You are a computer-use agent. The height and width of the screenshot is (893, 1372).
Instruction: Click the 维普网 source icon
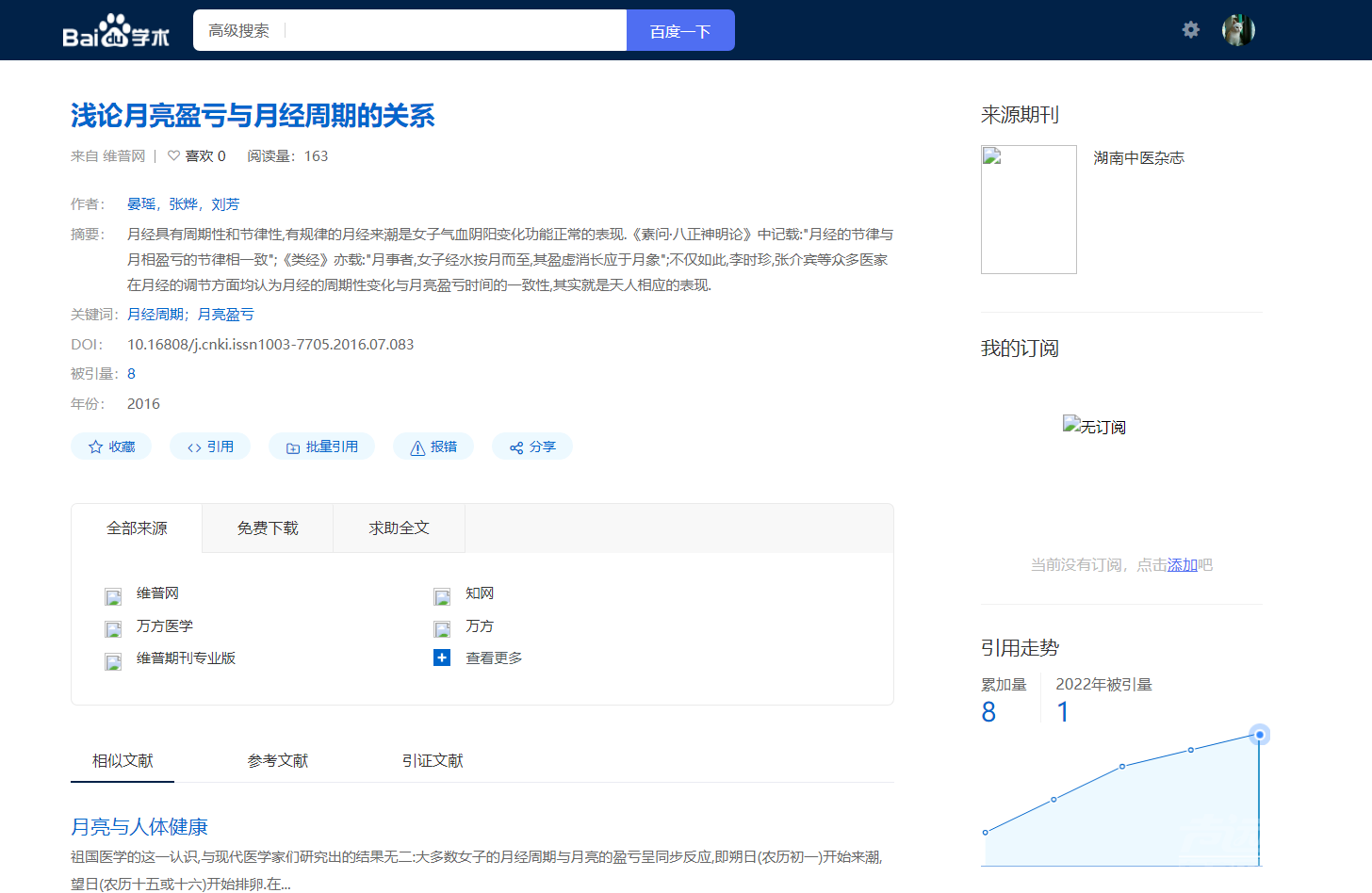click(113, 596)
